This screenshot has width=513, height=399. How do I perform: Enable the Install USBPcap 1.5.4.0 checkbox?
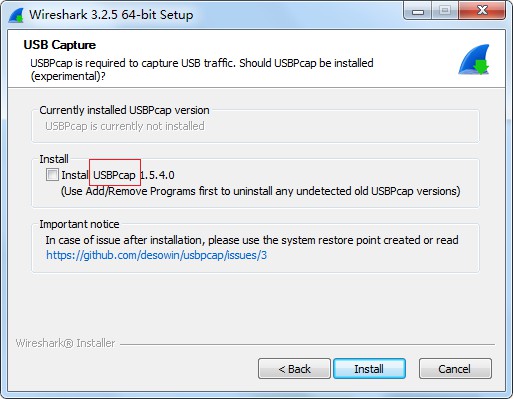coord(52,175)
